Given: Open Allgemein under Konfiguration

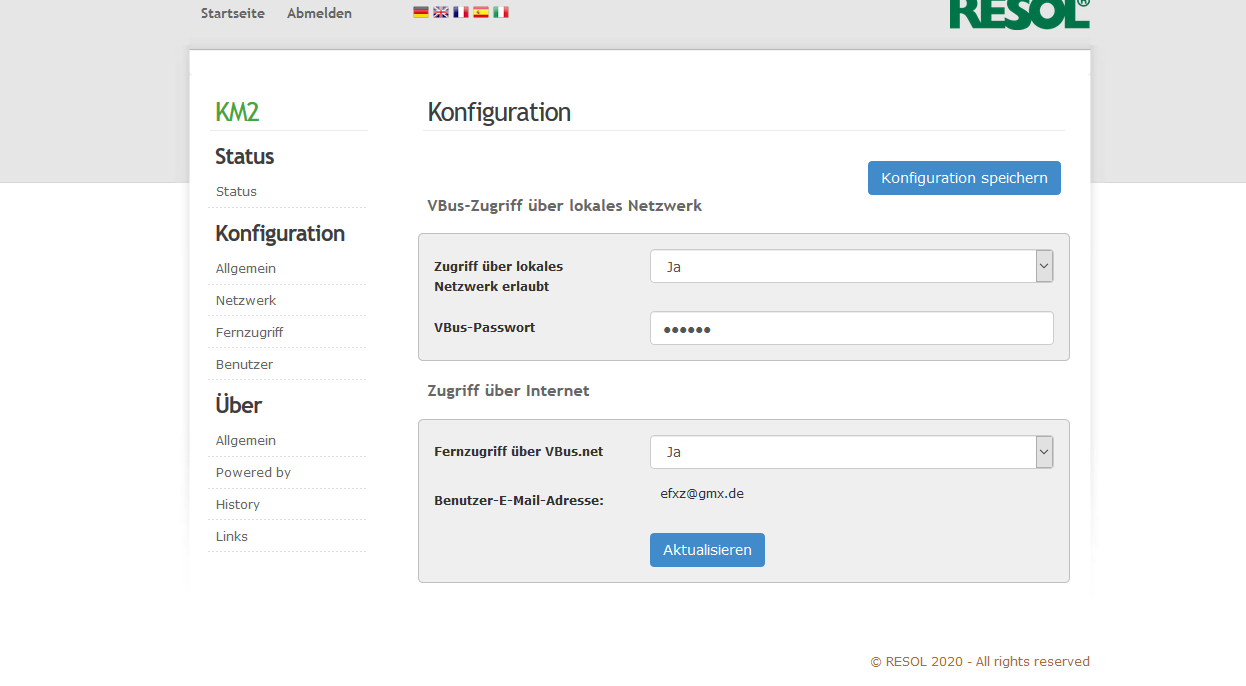Looking at the screenshot, I should [246, 269].
